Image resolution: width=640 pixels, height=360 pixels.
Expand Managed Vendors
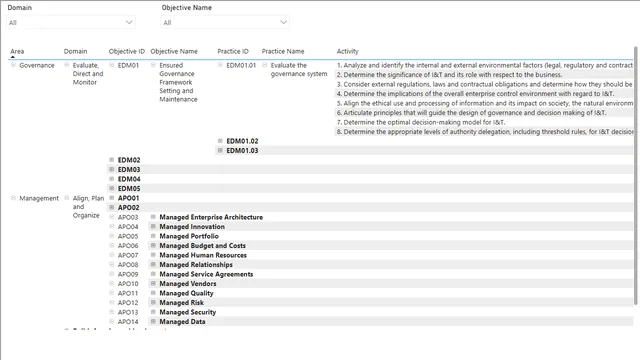tap(153, 283)
